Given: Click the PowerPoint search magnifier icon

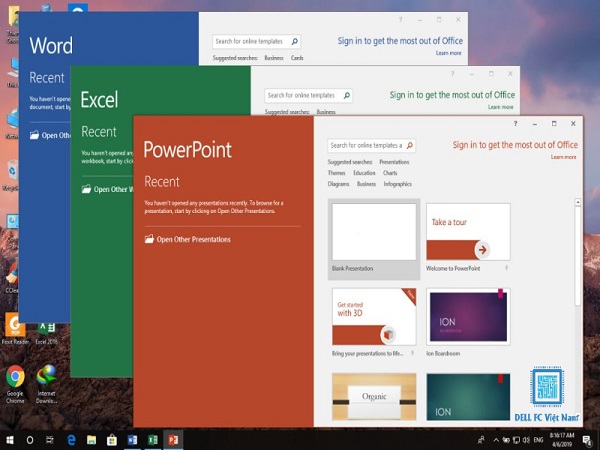Looking at the screenshot, I should (x=410, y=145).
